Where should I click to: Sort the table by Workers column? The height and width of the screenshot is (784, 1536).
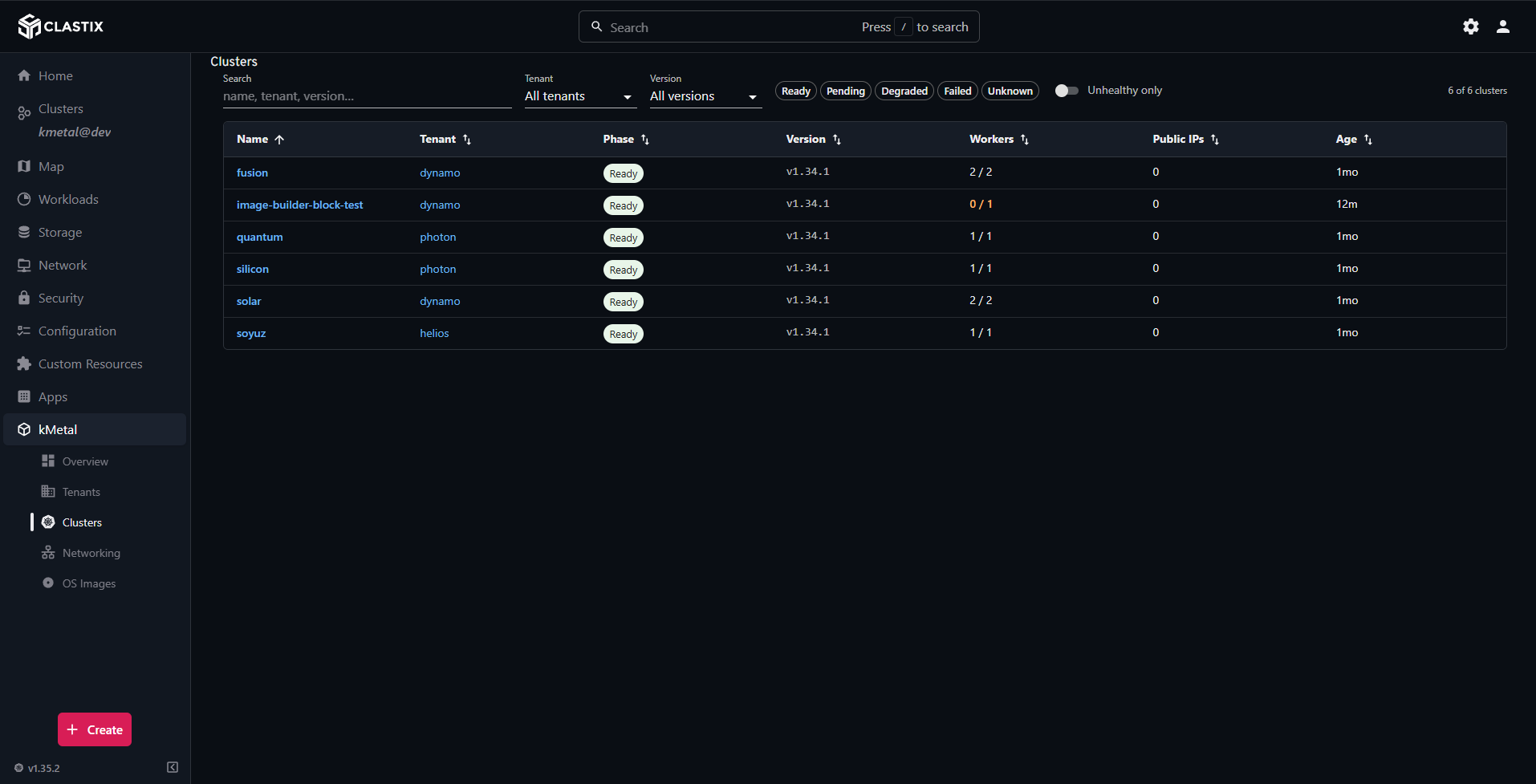tap(999, 139)
